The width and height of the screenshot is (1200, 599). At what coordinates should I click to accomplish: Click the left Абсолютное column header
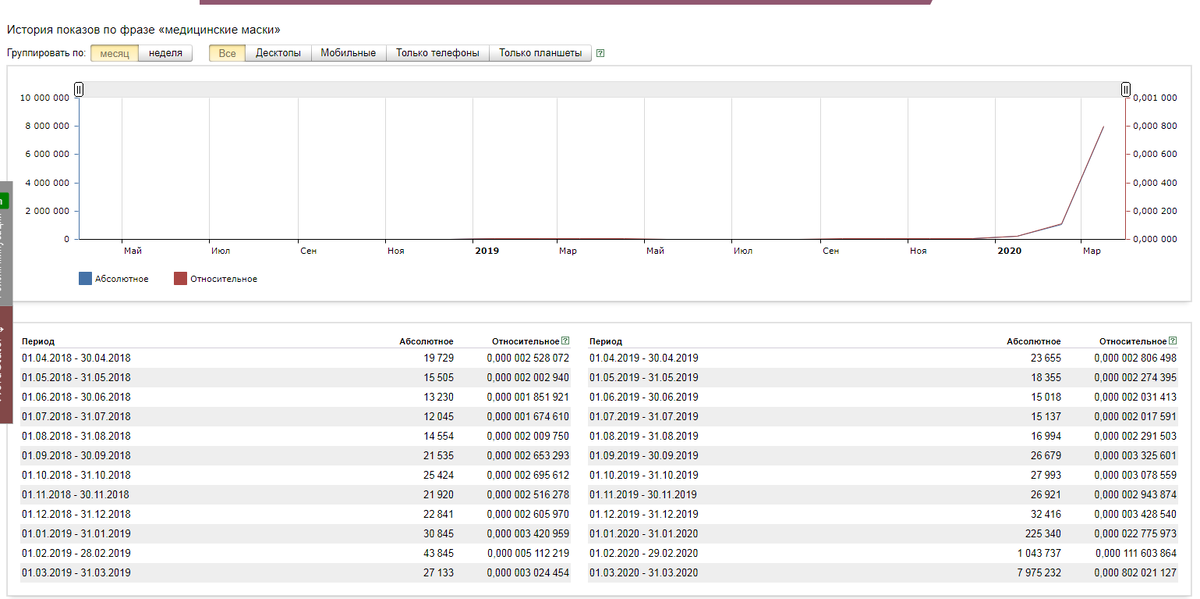click(426, 341)
